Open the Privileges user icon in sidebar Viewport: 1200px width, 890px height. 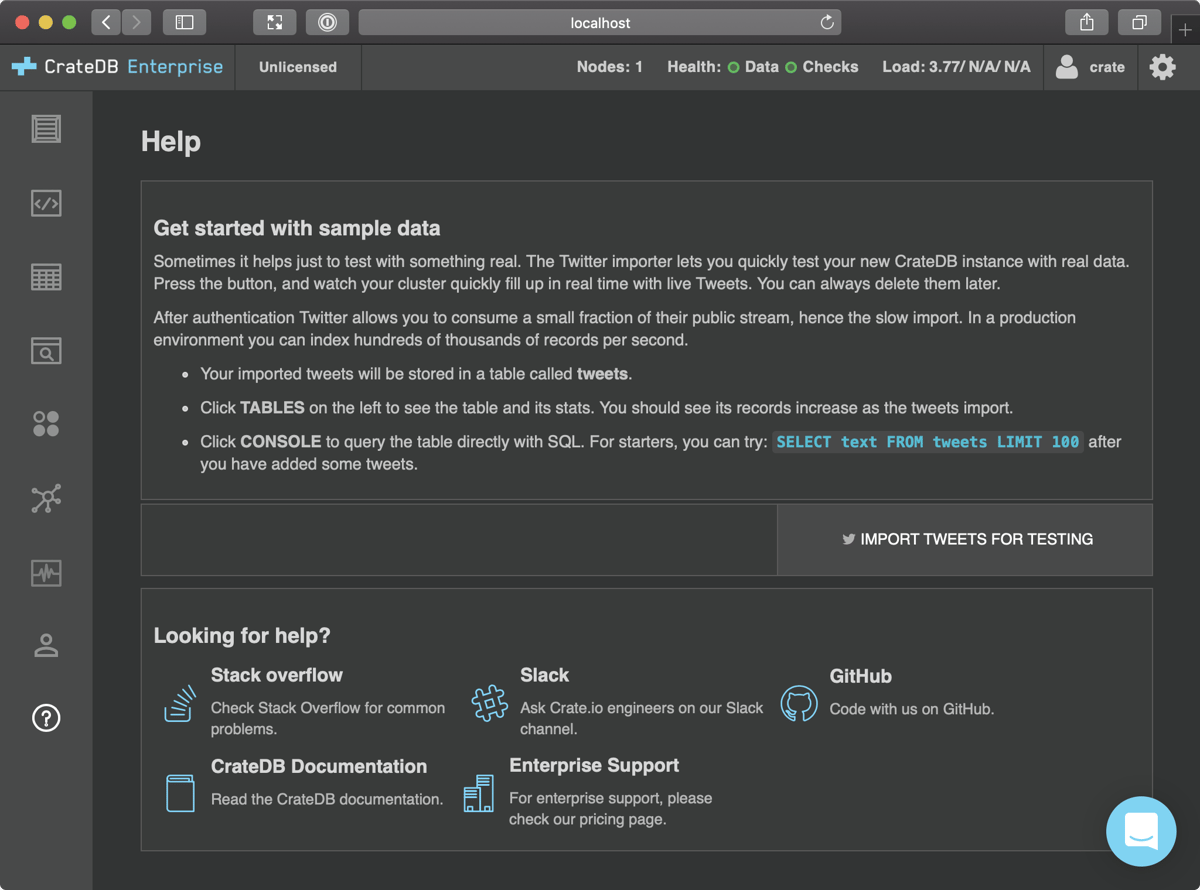45,645
